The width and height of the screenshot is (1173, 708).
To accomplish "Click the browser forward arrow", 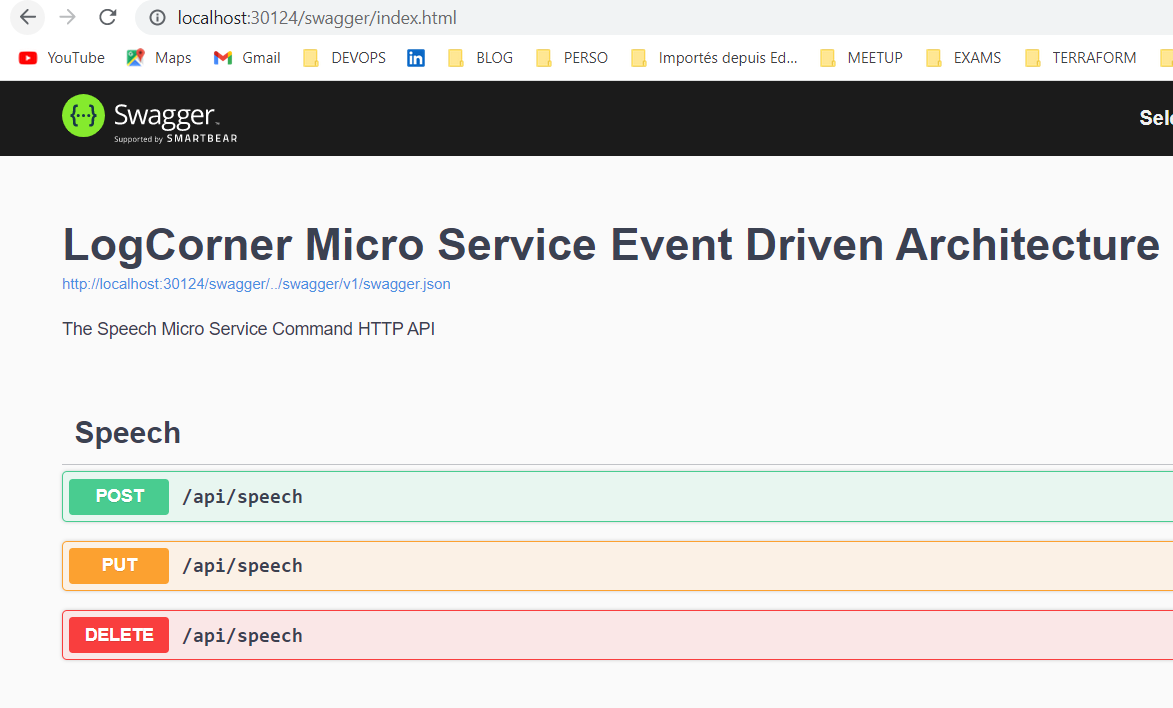I will point(66,17).
